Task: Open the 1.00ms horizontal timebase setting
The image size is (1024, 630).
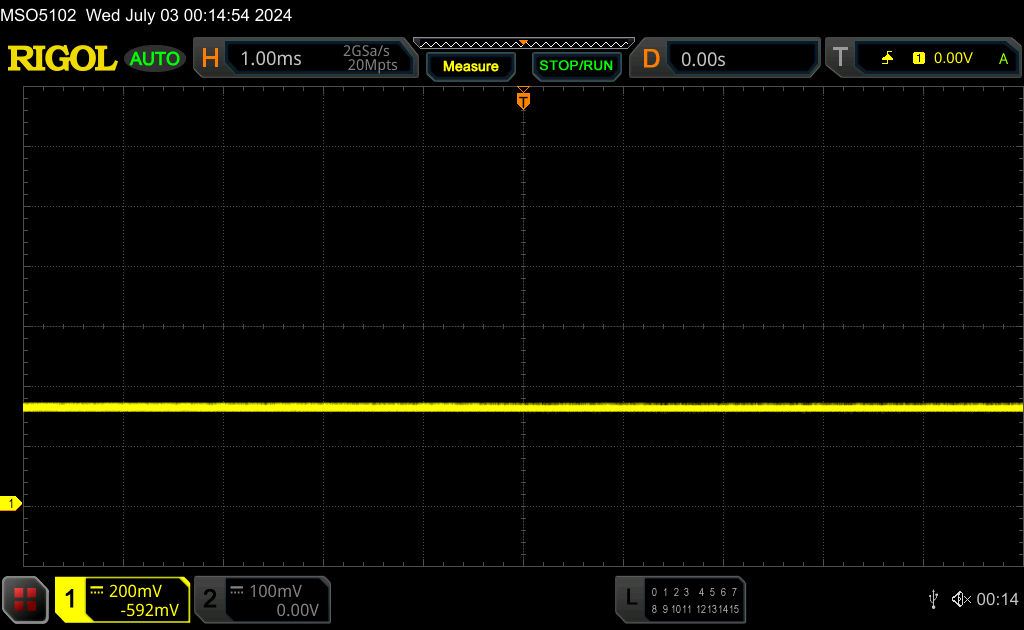Action: pyautogui.click(x=271, y=59)
